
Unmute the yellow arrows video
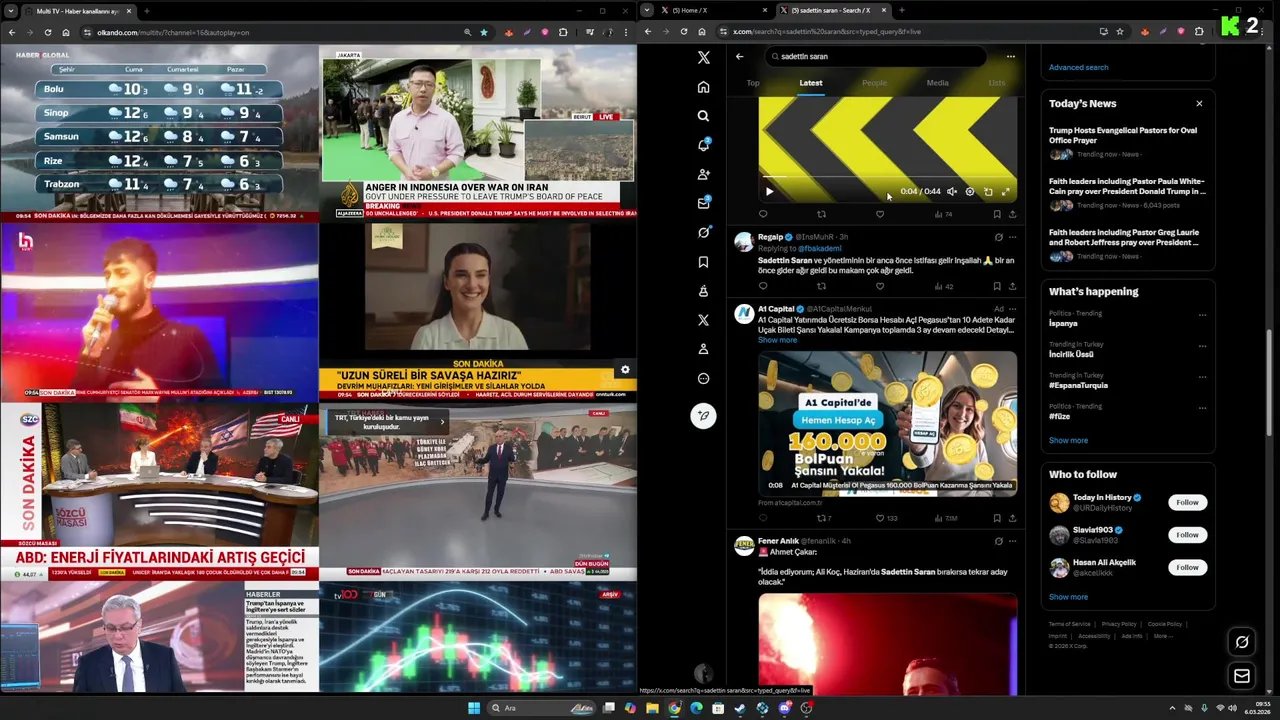pyautogui.click(x=952, y=191)
